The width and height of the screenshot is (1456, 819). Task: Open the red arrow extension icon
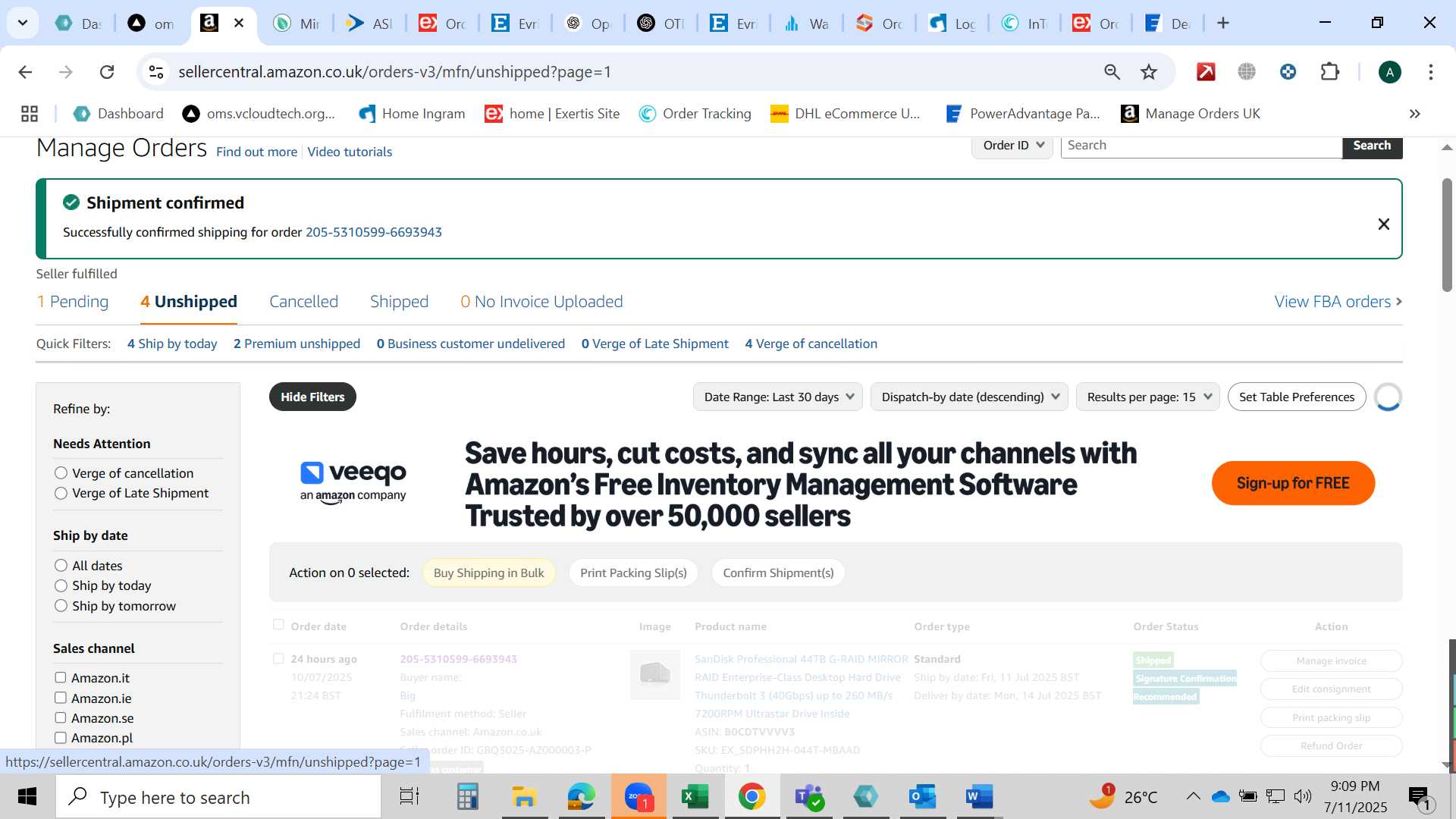tap(1206, 72)
